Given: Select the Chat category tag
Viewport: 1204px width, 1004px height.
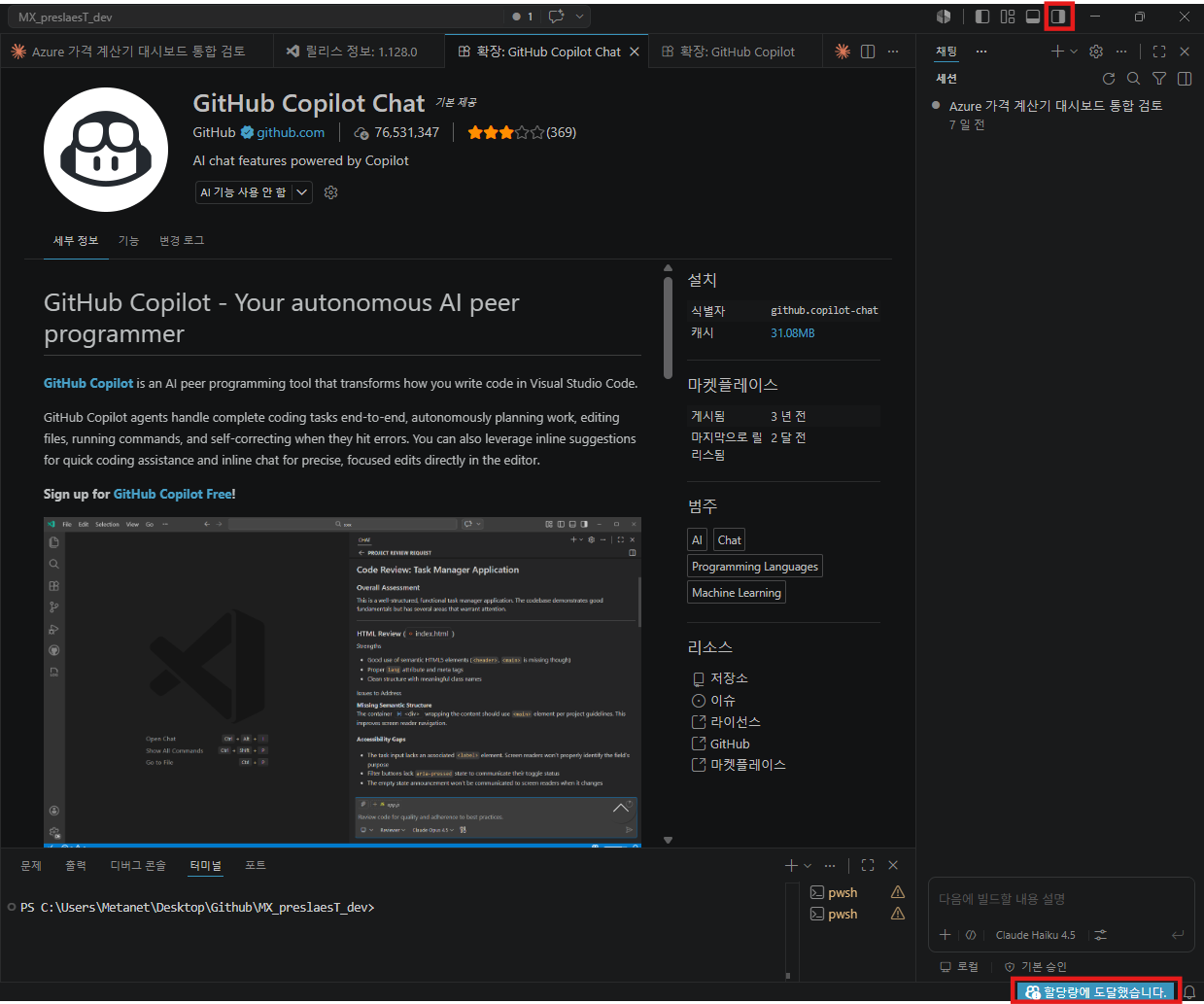Looking at the screenshot, I should click(x=730, y=540).
